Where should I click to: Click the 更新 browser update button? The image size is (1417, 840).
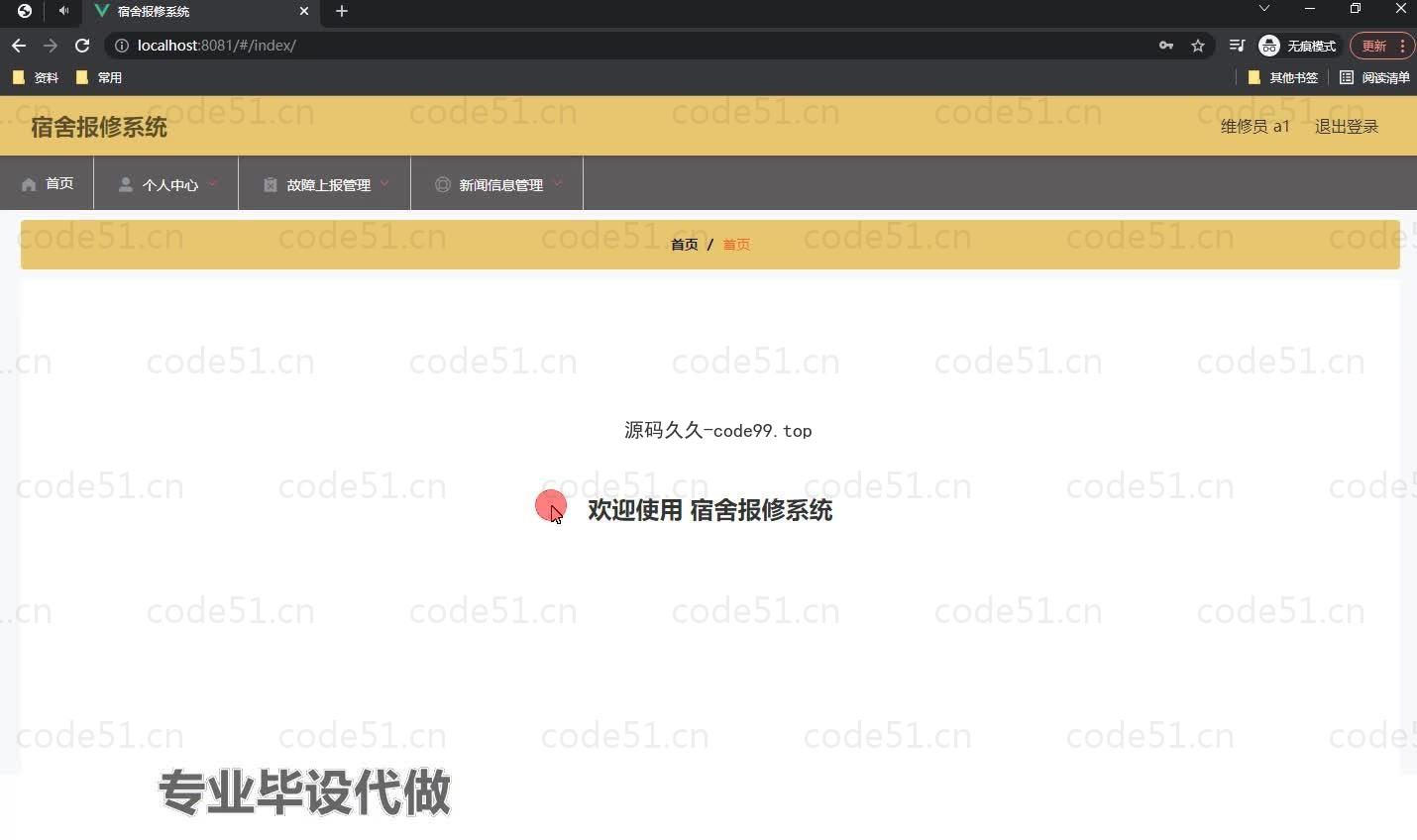click(x=1373, y=46)
